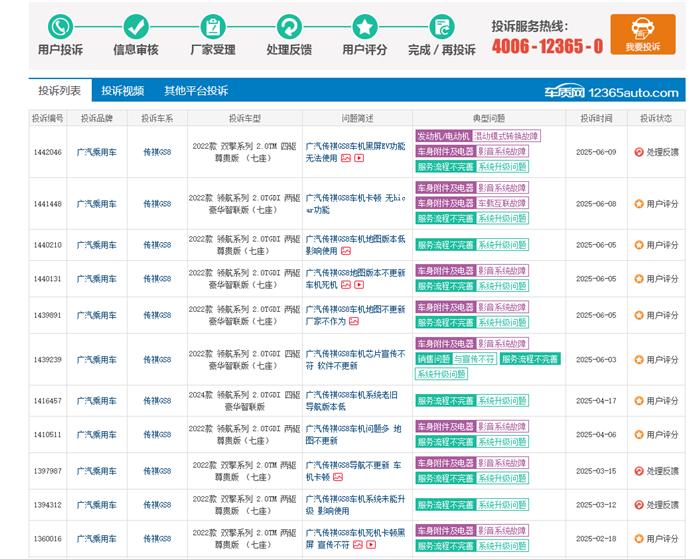Switch to the 其他平台投诉 tab
700x559 pixels.
[196, 91]
